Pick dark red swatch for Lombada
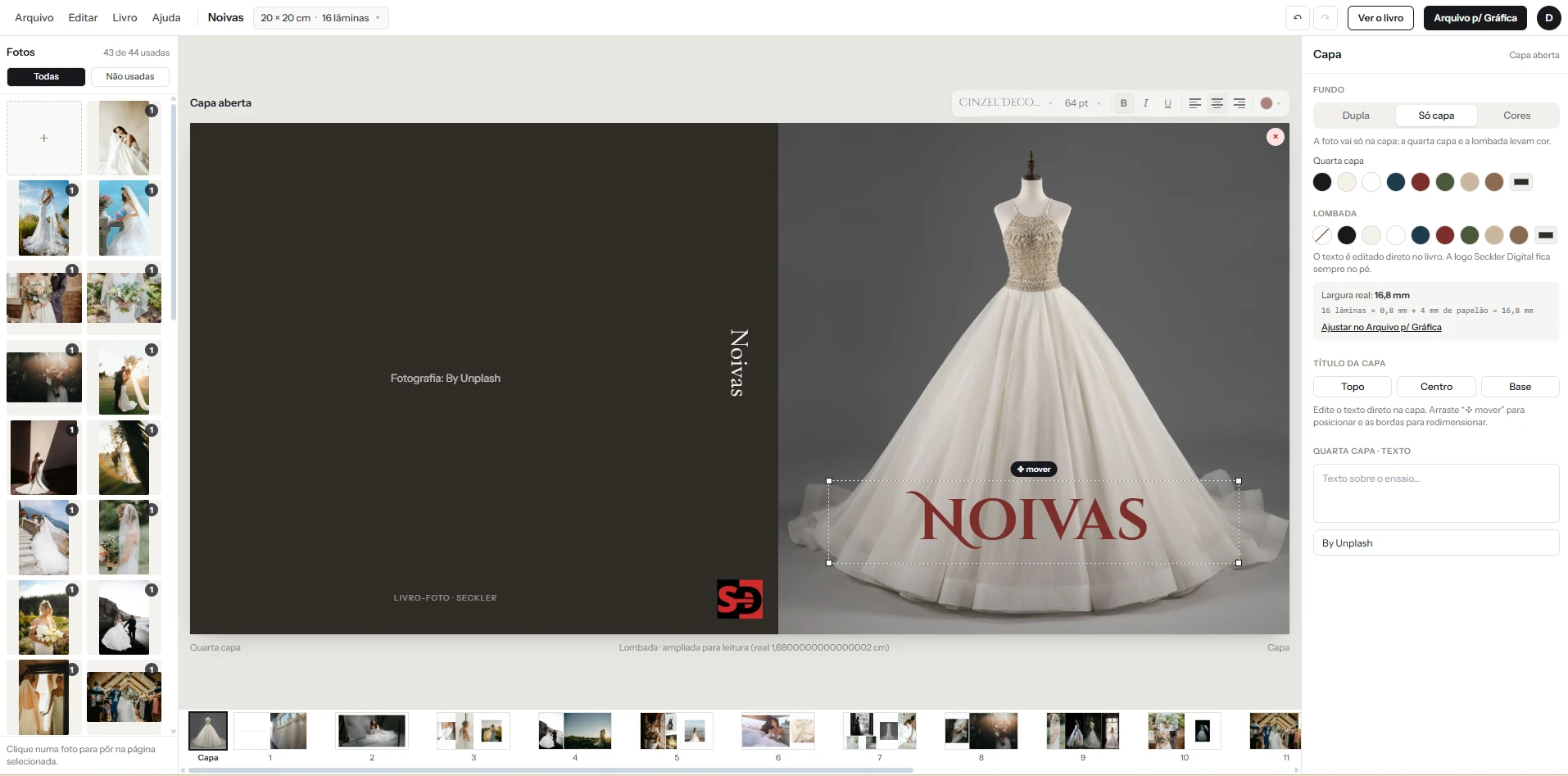This screenshot has height=776, width=1568. coord(1444,235)
